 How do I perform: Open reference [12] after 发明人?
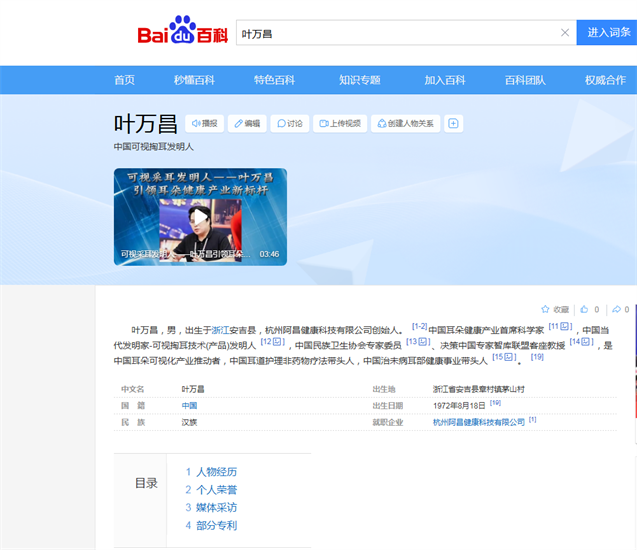coord(273,342)
